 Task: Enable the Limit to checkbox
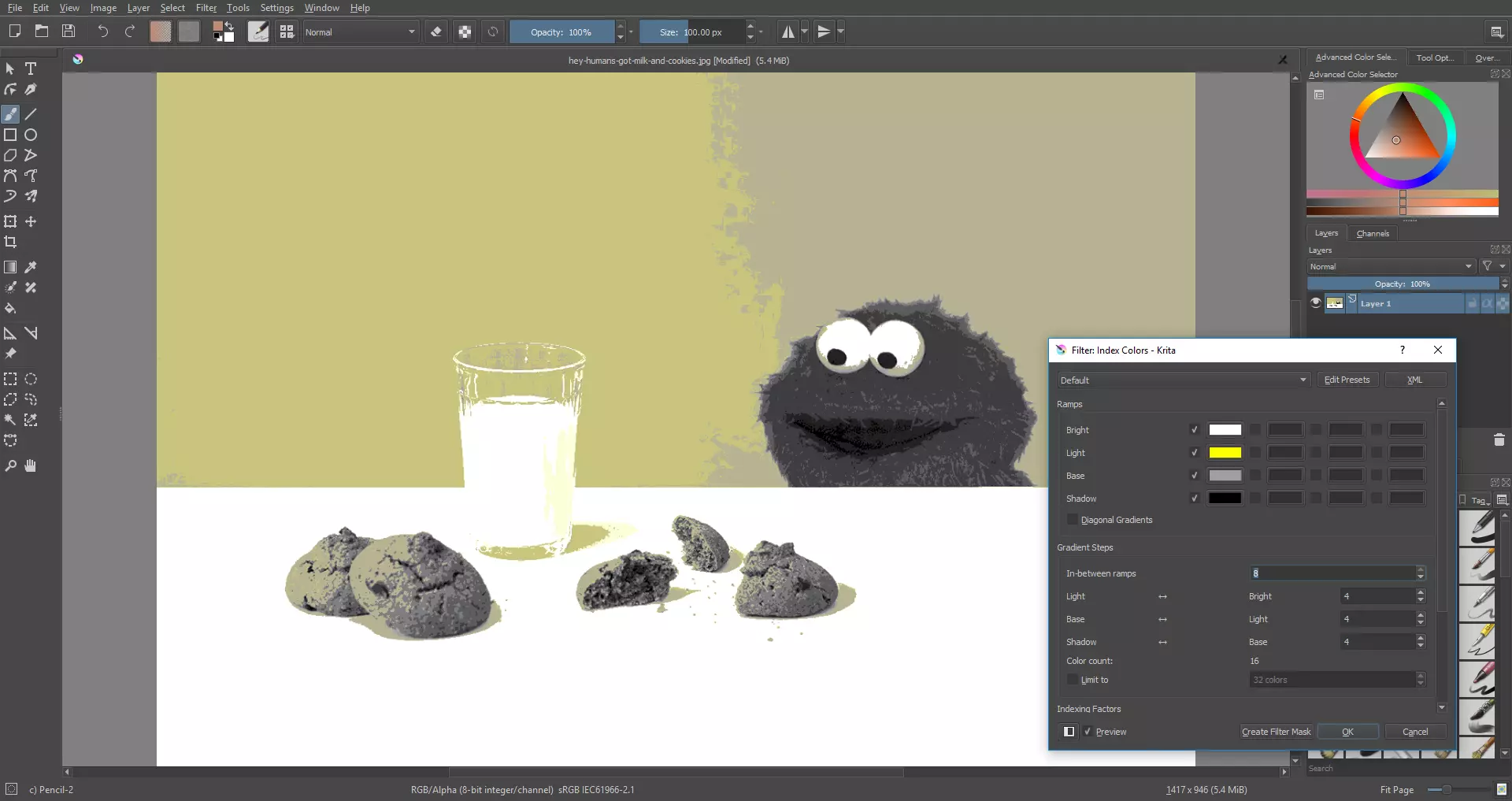1072,680
